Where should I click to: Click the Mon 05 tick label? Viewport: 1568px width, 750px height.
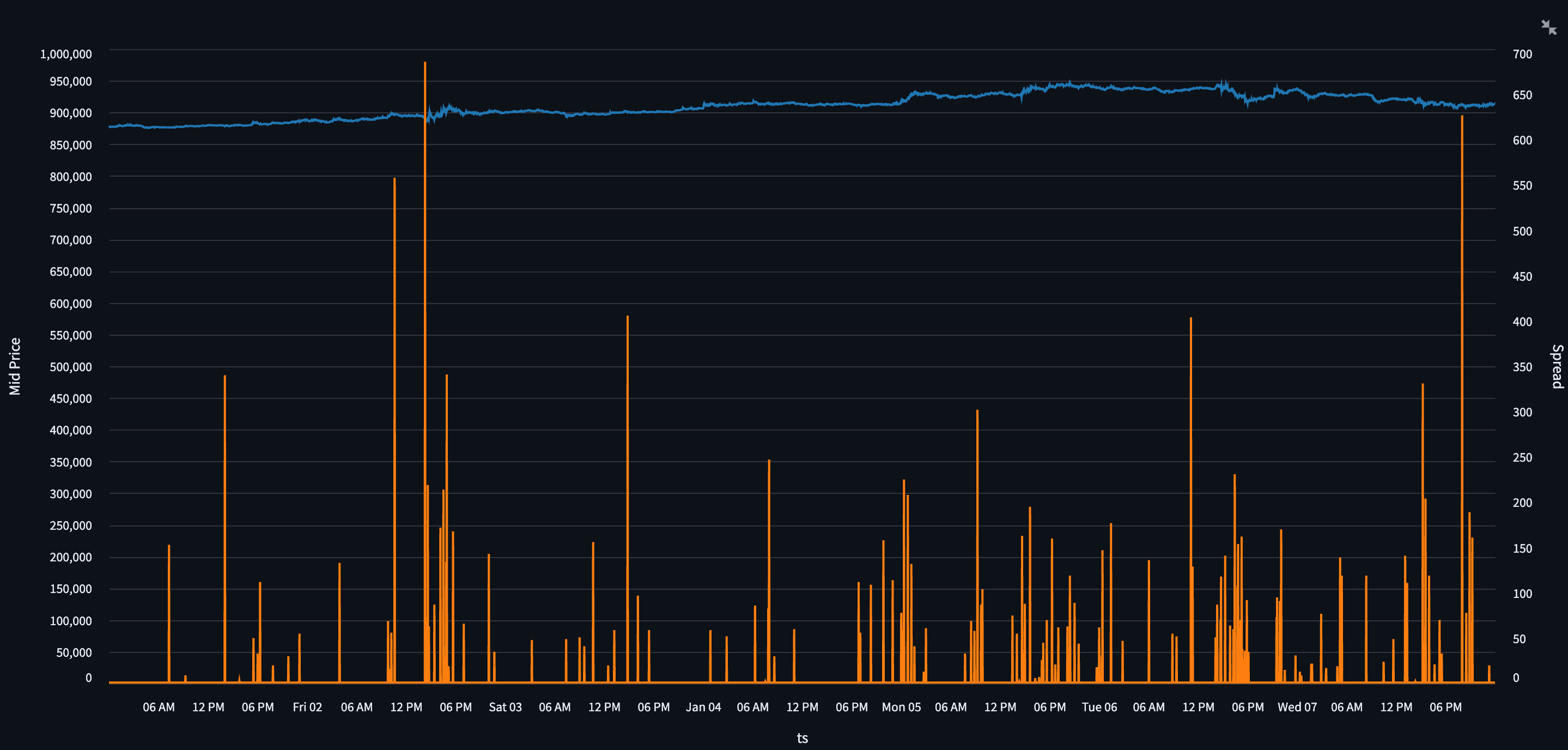(x=902, y=707)
